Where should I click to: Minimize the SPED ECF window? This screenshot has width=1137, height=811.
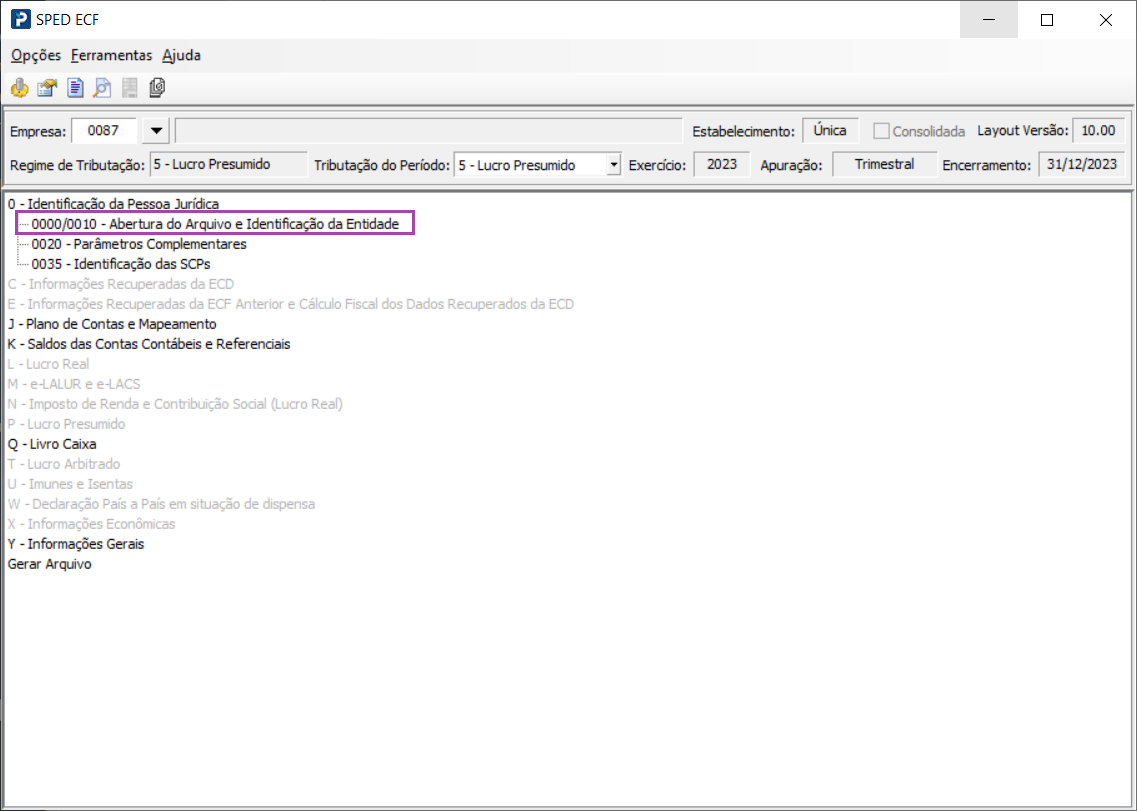click(x=989, y=20)
